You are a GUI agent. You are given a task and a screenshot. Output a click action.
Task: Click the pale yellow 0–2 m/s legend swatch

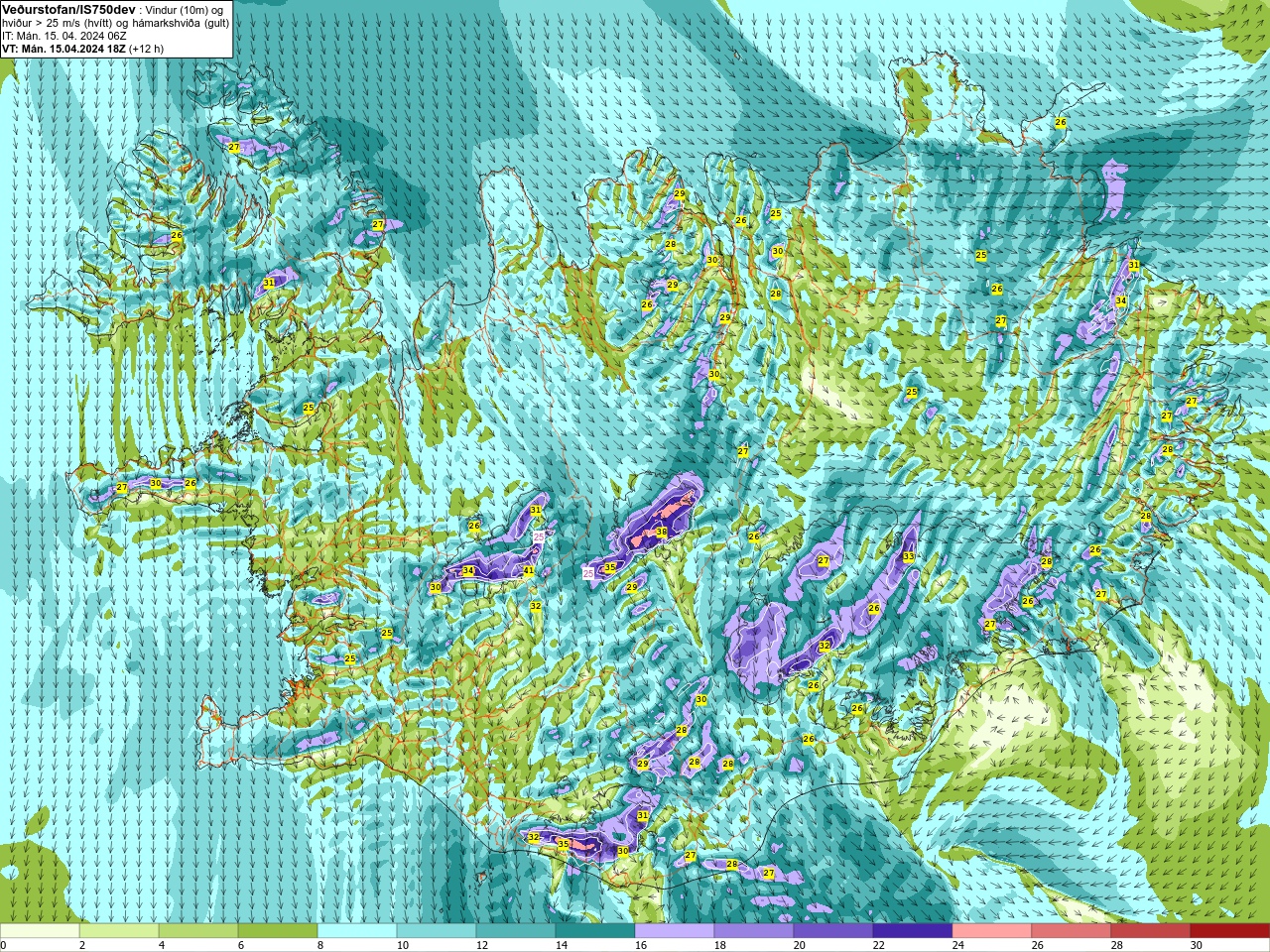click(40, 931)
